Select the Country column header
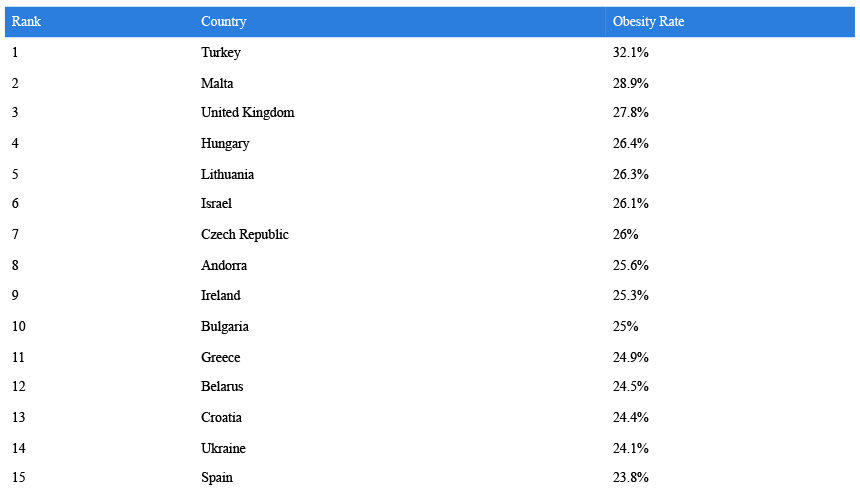Viewport: 860px width, 500px height. pyautogui.click(x=223, y=22)
